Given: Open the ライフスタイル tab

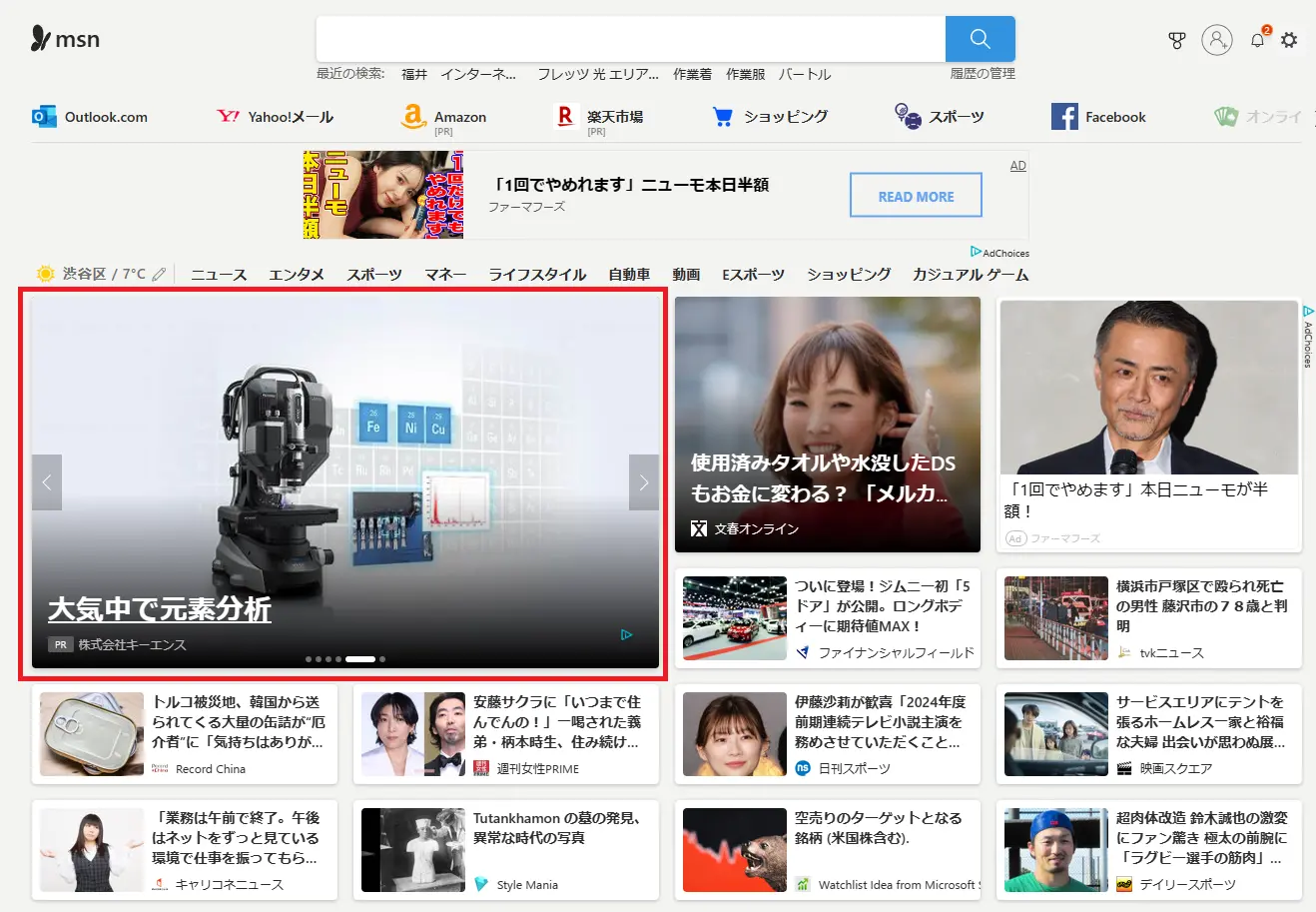Looking at the screenshot, I should point(537,274).
